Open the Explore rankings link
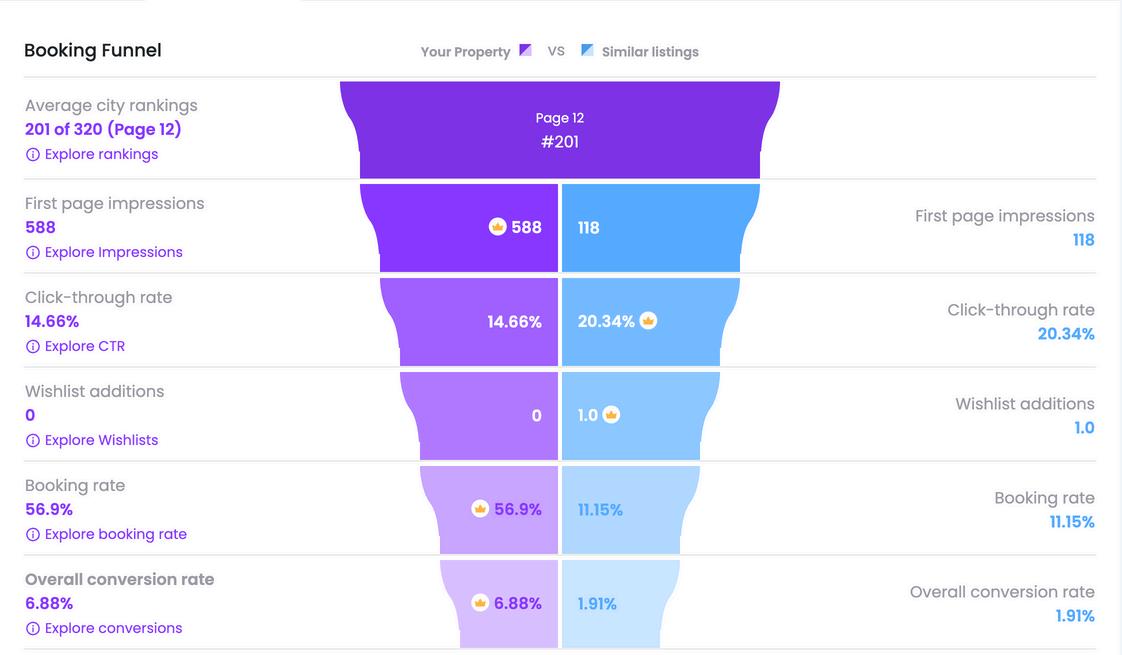1122x655 pixels. [x=101, y=155]
